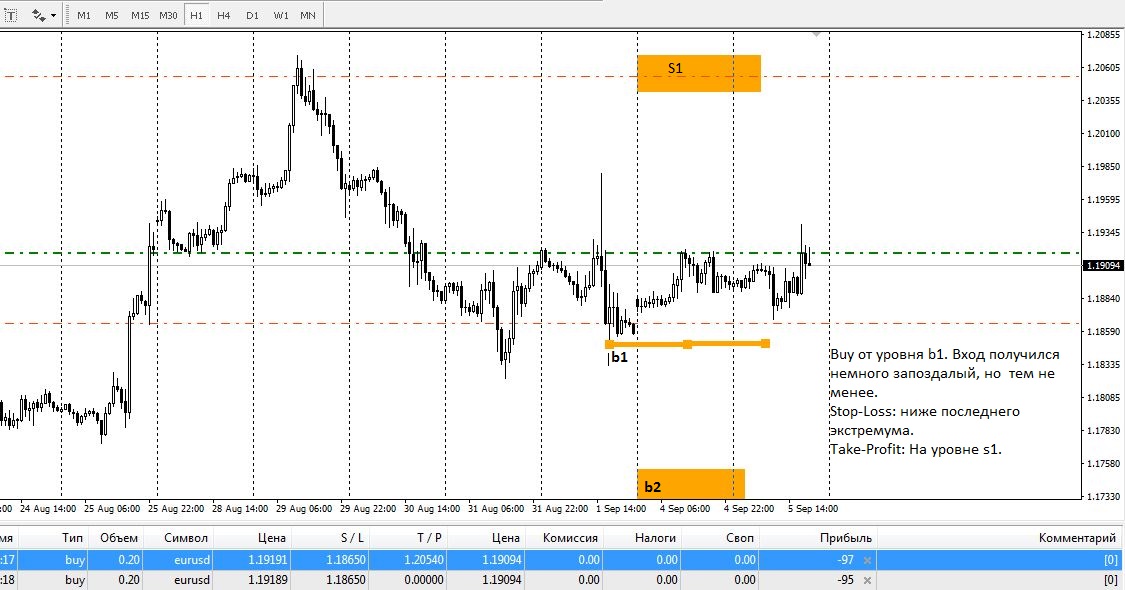
Task: Click the 5 Sep 14:00 time axis label
Action: (x=813, y=508)
